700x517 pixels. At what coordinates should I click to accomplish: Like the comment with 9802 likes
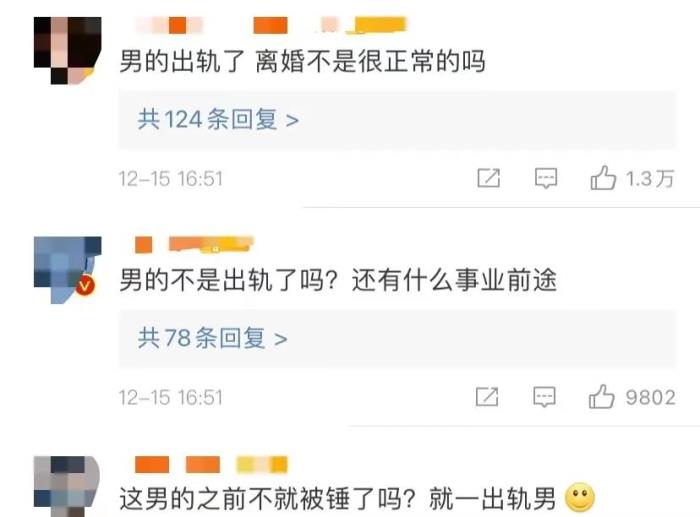[601, 396]
